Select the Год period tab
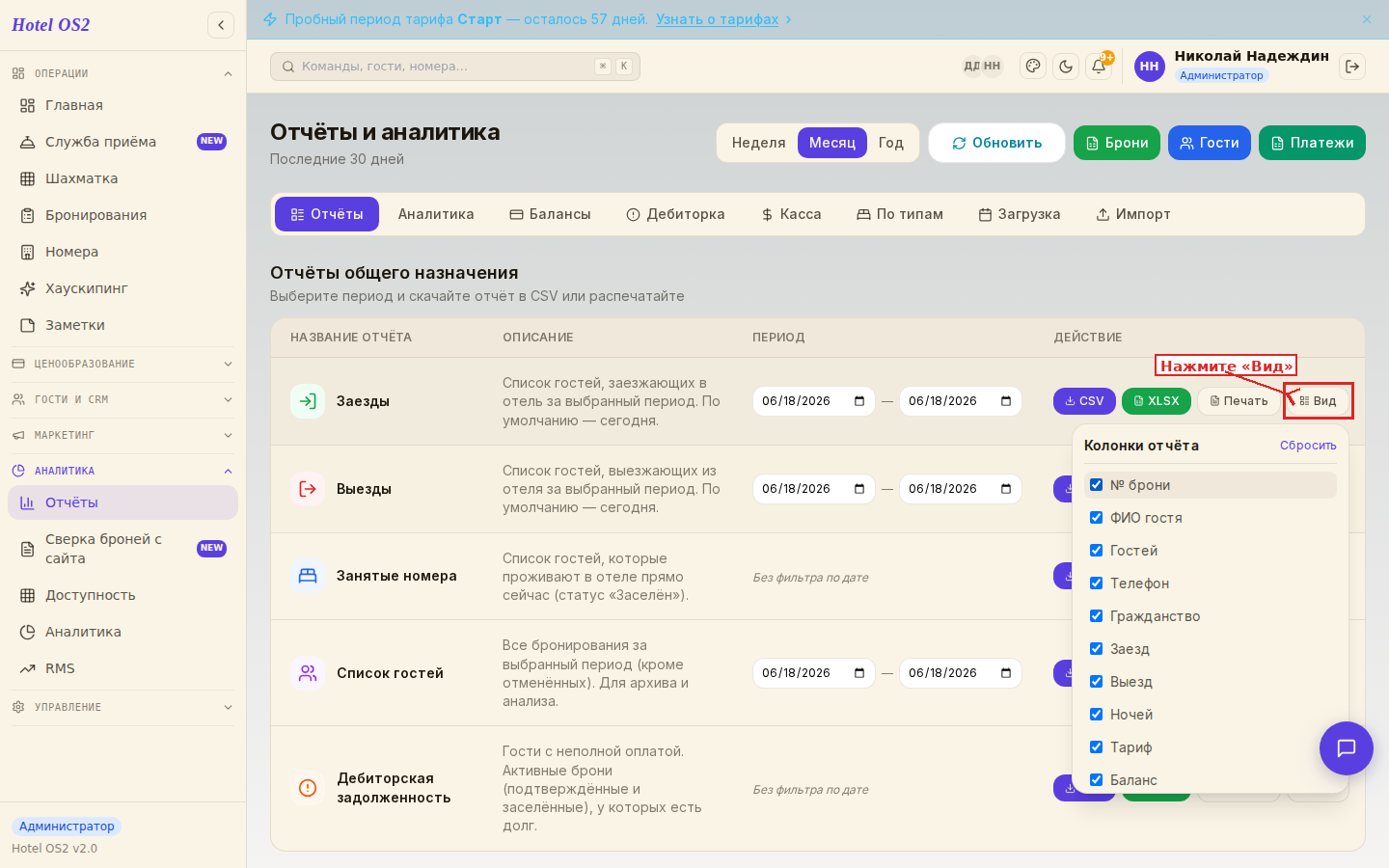Viewport: 1389px width, 868px height. coord(890,143)
